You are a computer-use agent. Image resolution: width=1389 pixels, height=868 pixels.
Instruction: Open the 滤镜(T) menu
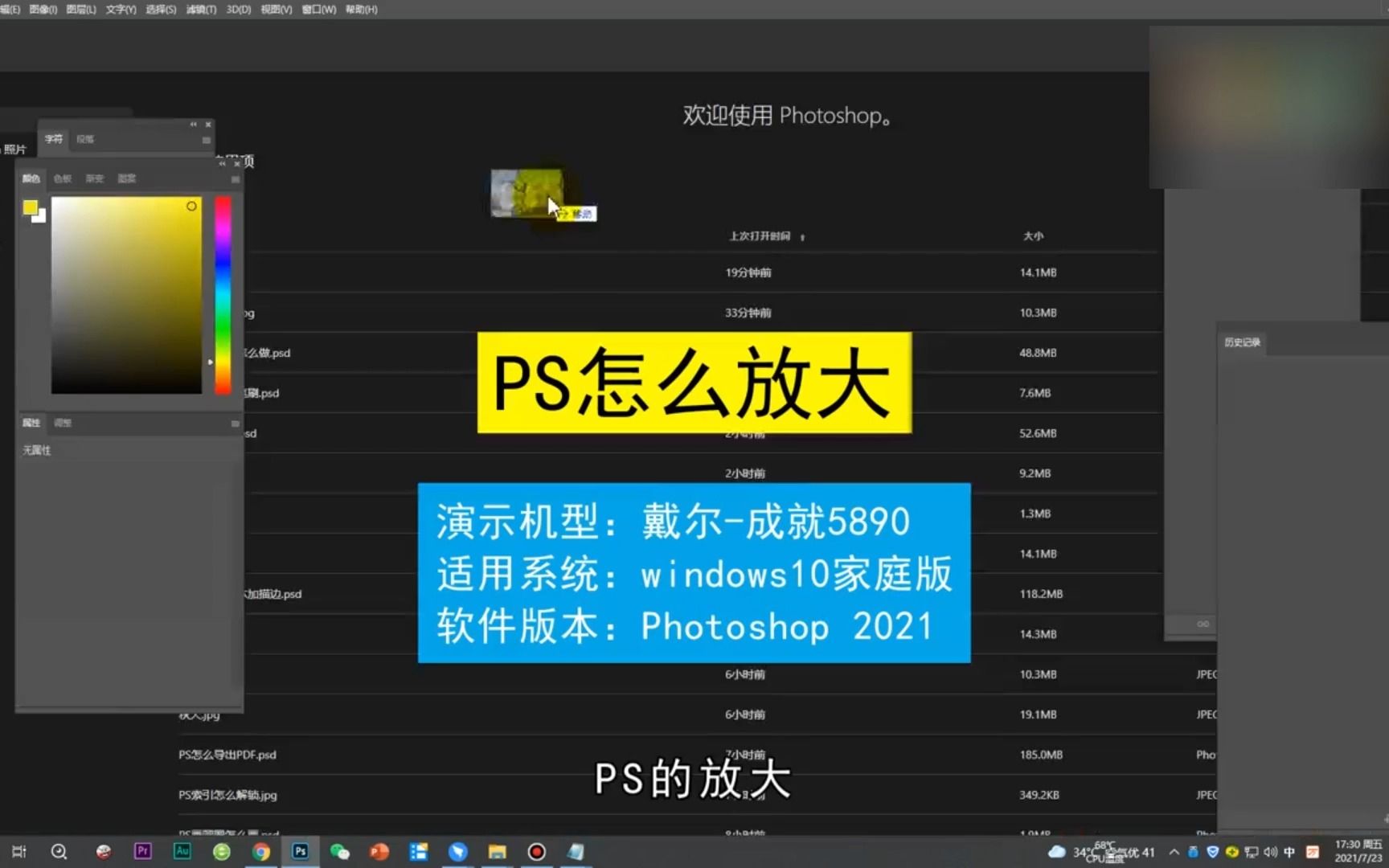coord(201,10)
